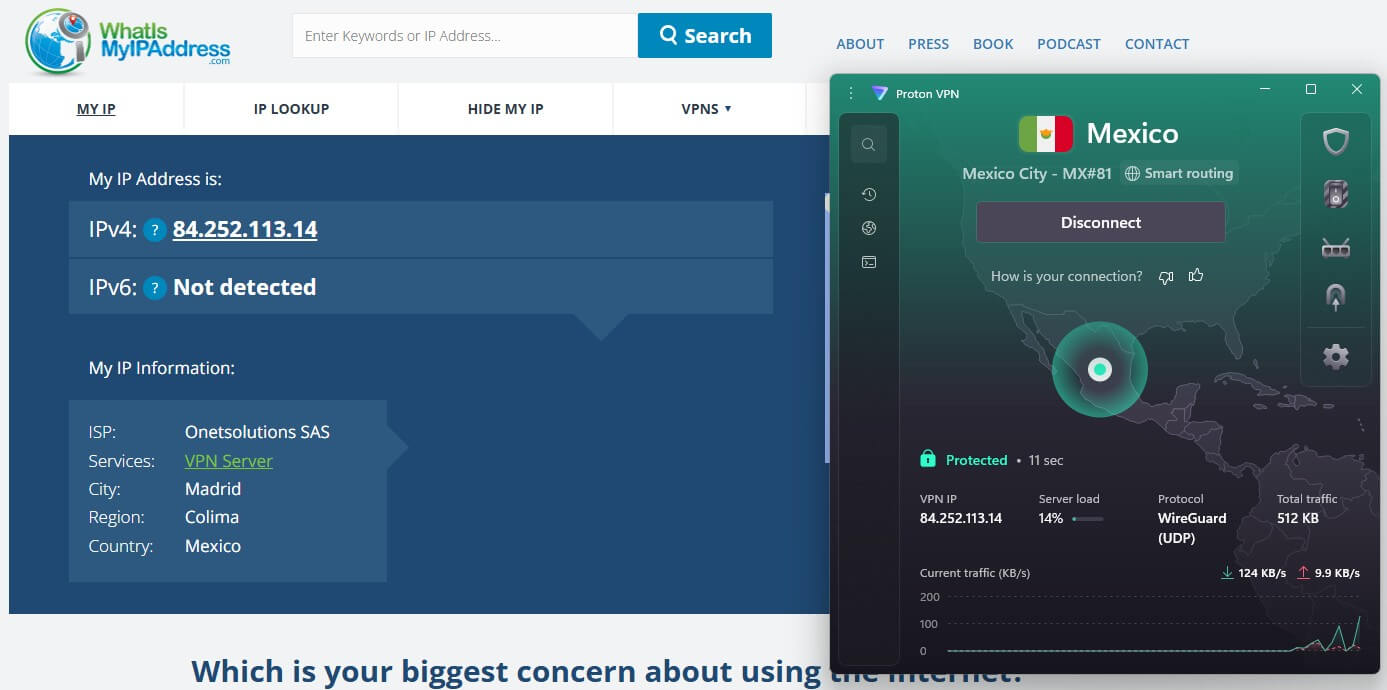Open the IP LOOKUP tab
This screenshot has width=1387, height=690.
click(291, 109)
